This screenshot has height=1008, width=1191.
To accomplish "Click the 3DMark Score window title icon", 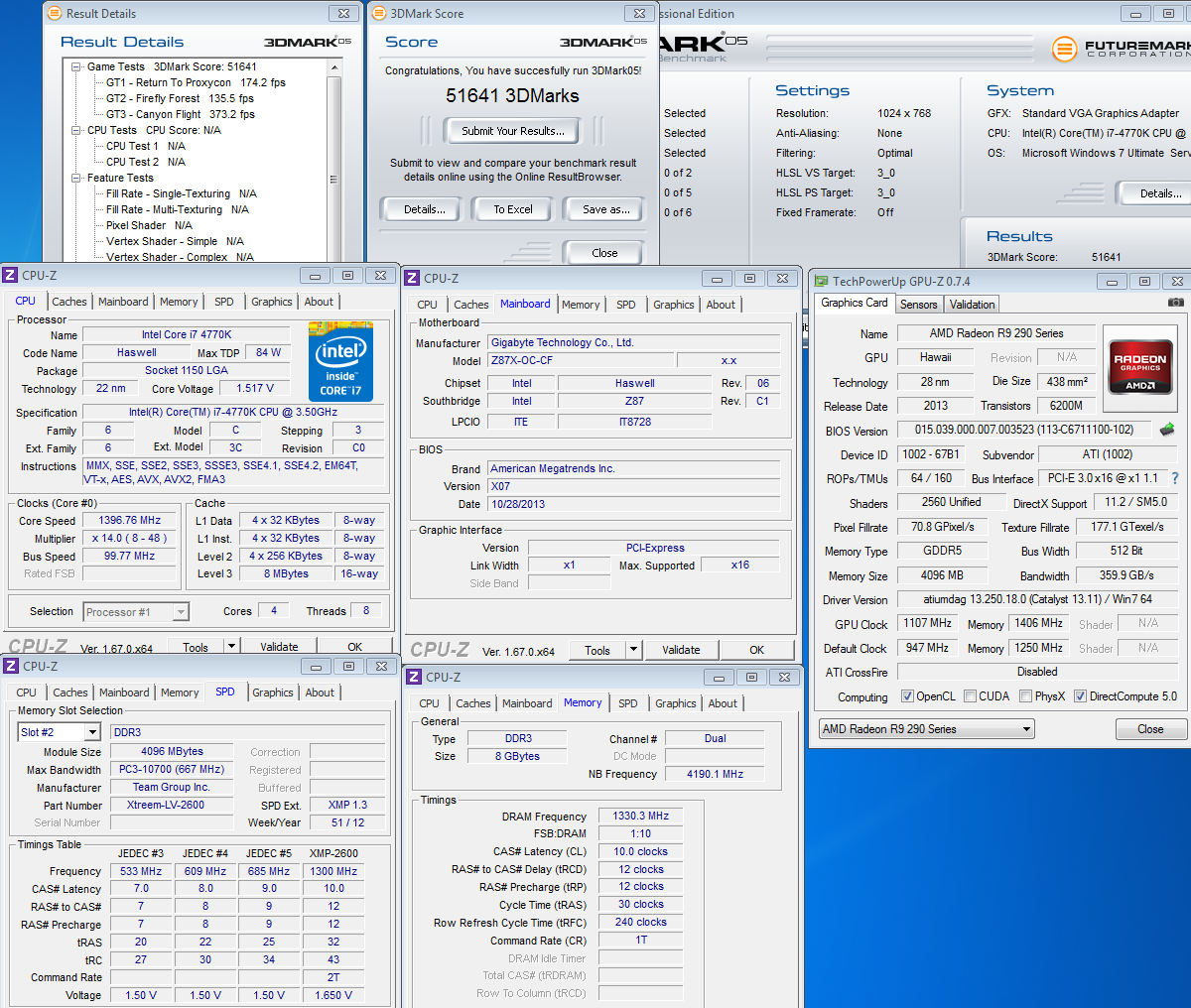I will click(x=379, y=13).
